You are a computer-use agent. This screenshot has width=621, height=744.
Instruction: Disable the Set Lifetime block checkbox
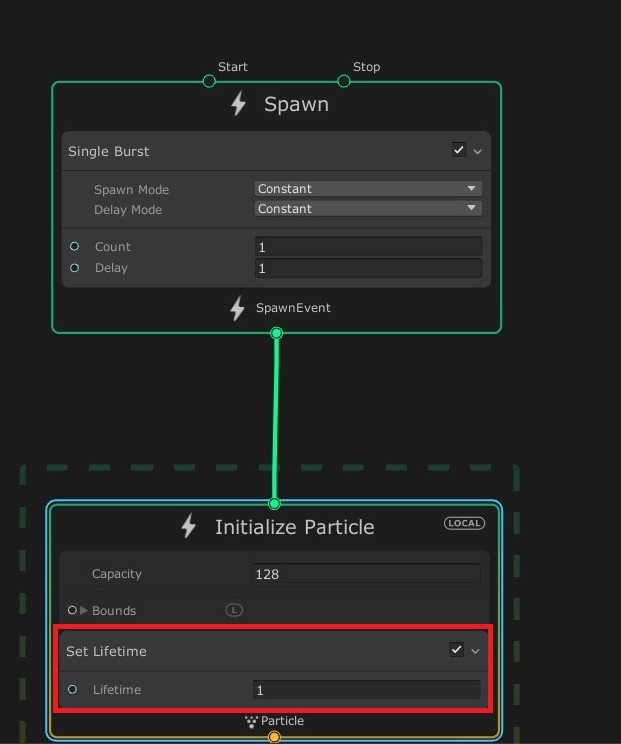[x=456, y=649]
